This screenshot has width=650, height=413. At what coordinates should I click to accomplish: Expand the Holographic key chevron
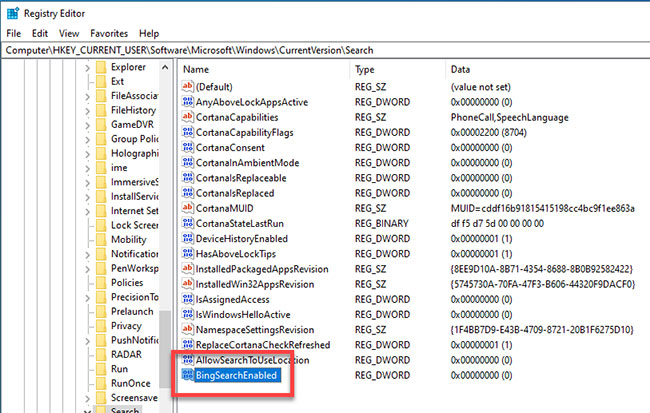tap(87, 154)
